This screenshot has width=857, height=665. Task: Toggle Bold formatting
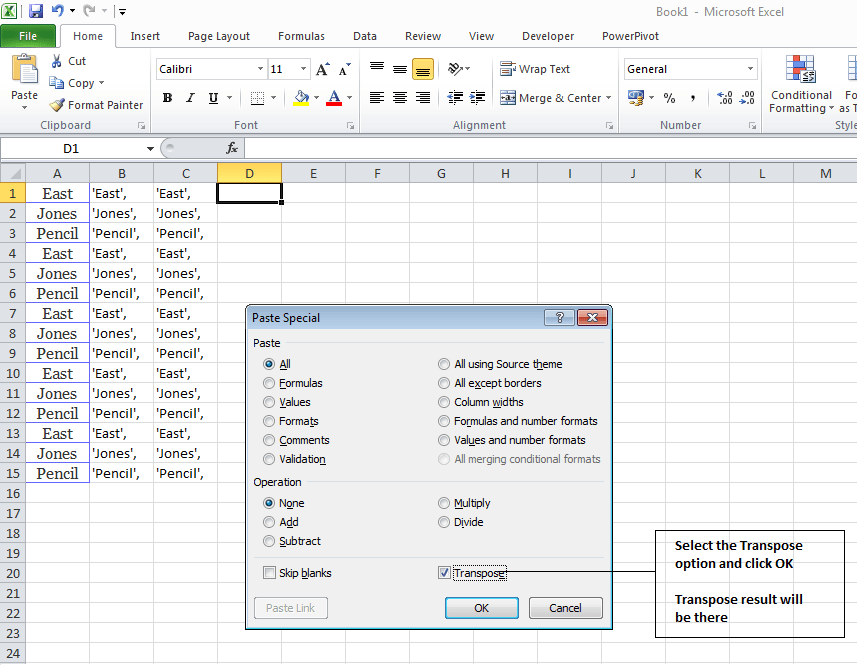click(167, 98)
